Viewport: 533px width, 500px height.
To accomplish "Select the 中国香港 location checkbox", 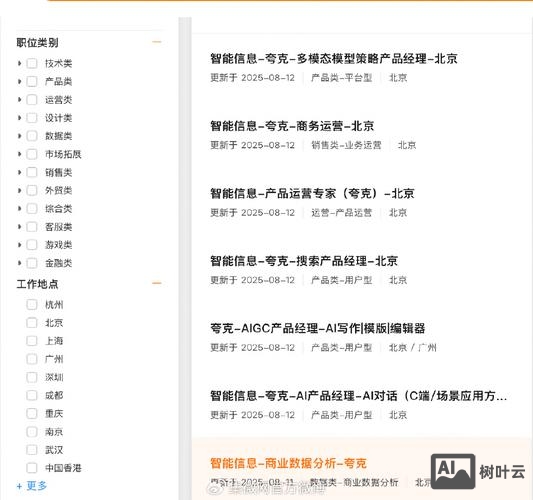I will coord(32,468).
